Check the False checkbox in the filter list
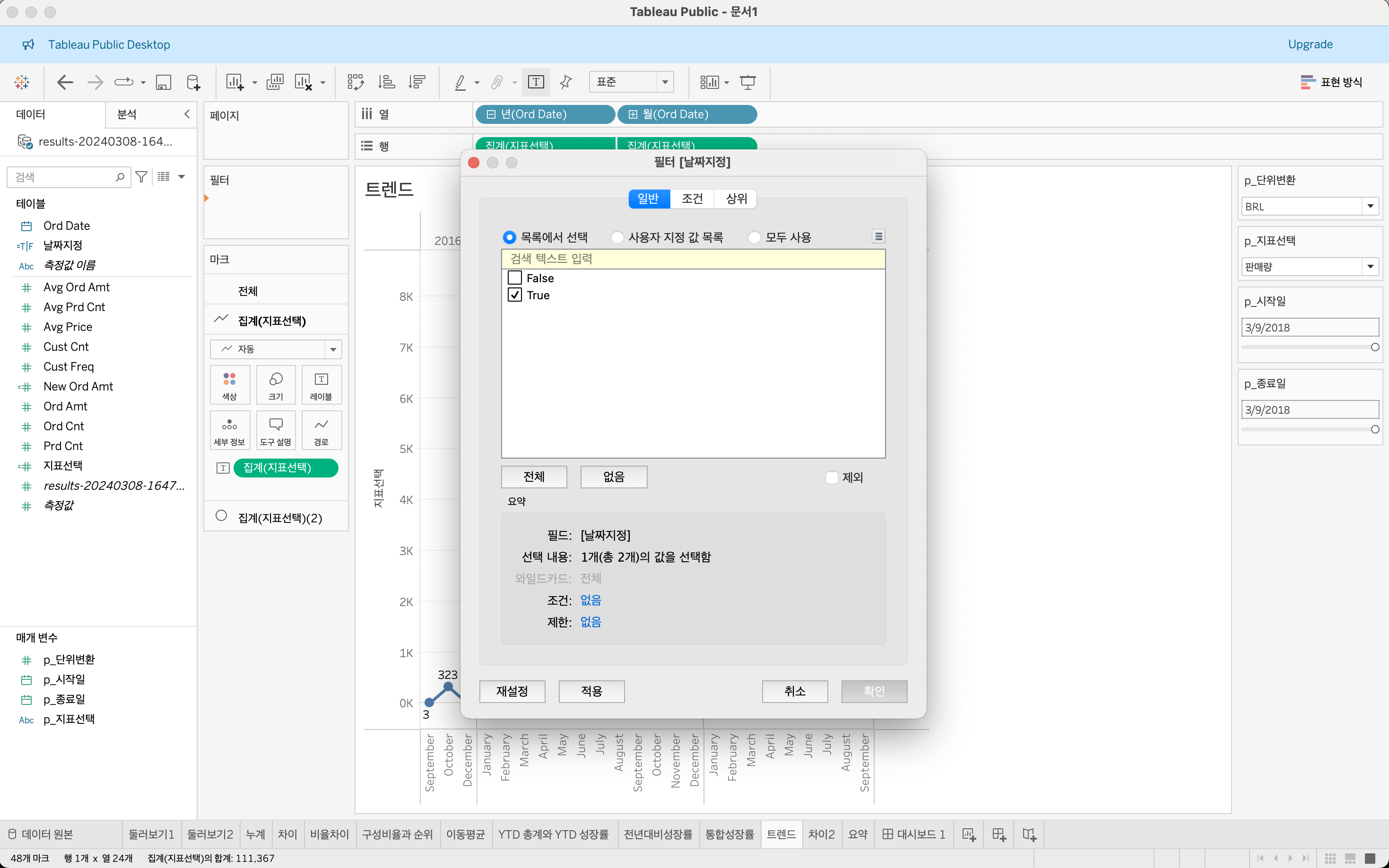Screen dimensions: 1389x868 coord(515,278)
